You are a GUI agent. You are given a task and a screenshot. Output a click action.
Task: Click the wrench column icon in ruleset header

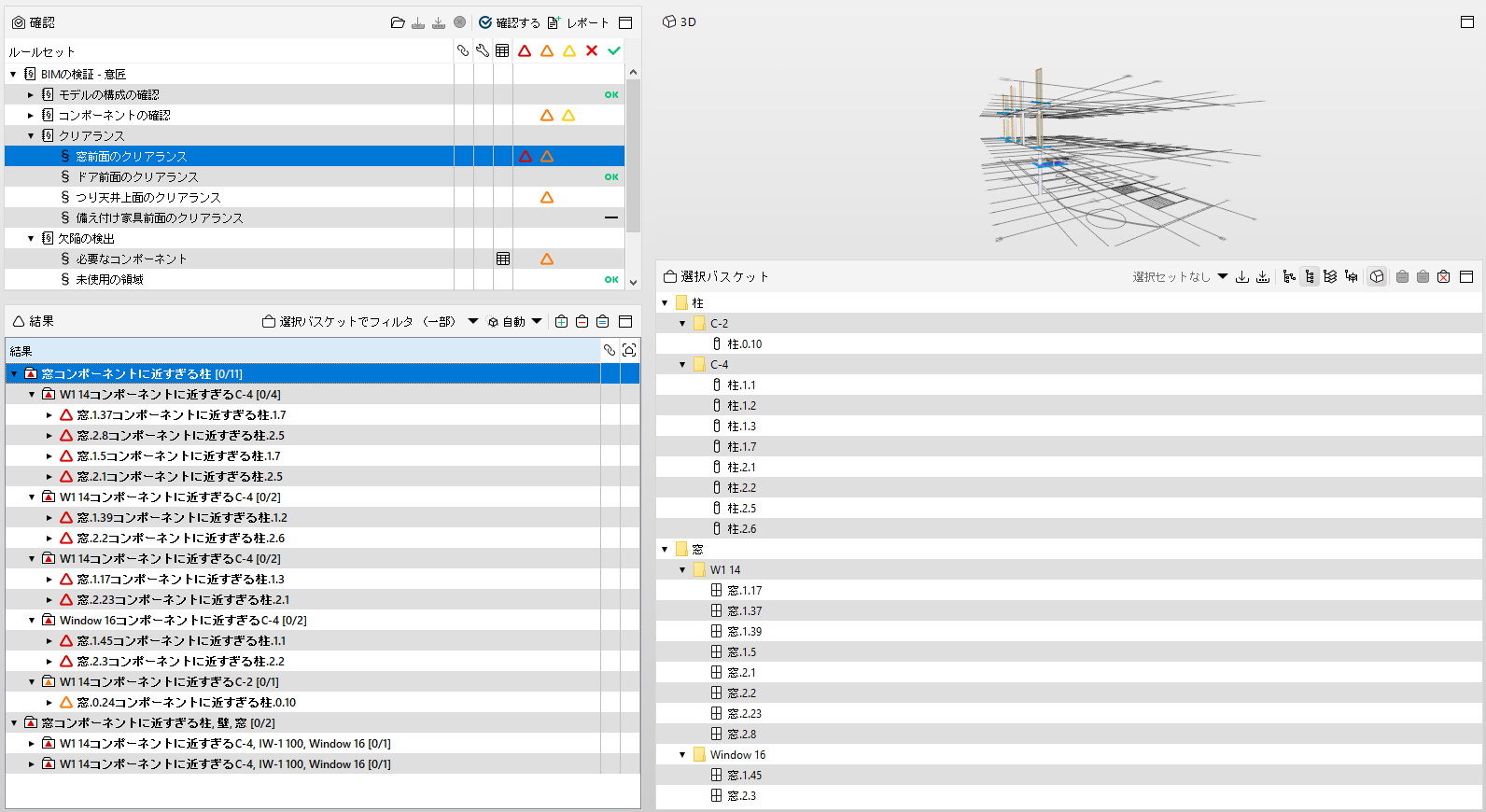(x=483, y=50)
